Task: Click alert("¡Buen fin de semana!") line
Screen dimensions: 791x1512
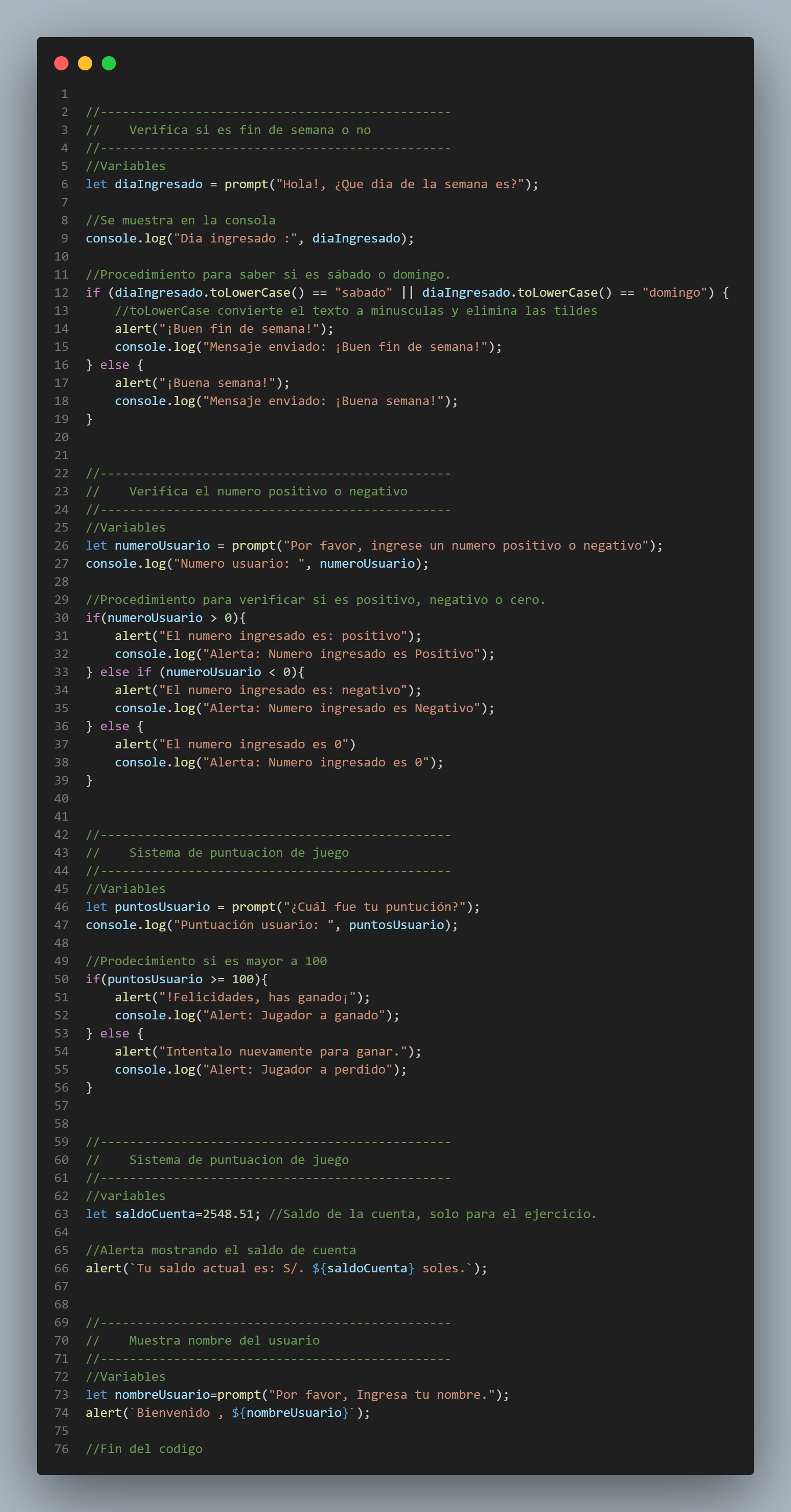Action: tap(224, 329)
